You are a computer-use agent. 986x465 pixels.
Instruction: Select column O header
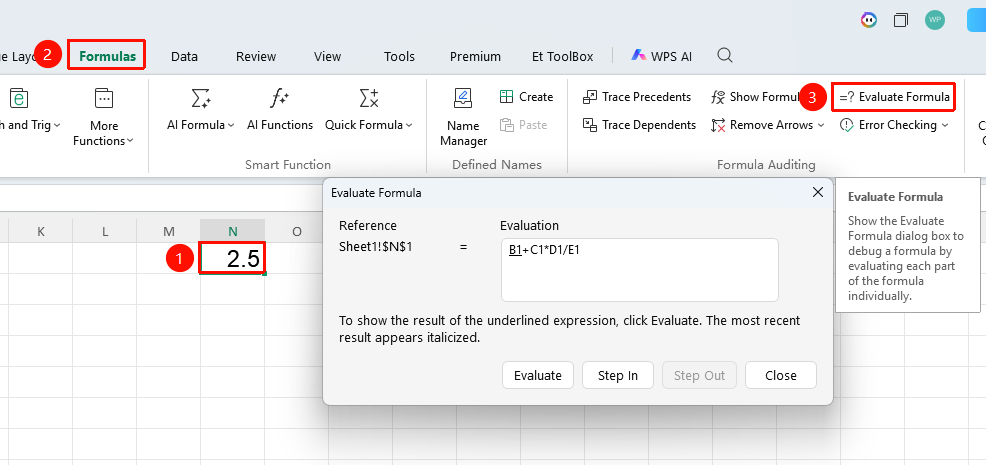pos(297,231)
